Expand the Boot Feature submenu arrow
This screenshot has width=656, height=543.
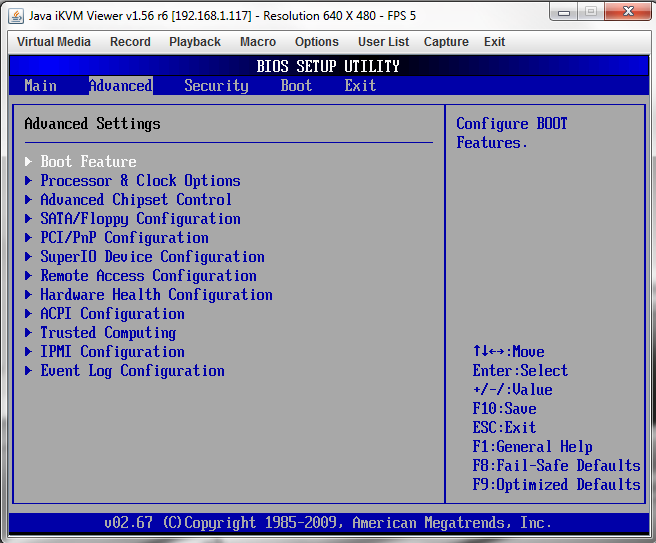click(29, 162)
